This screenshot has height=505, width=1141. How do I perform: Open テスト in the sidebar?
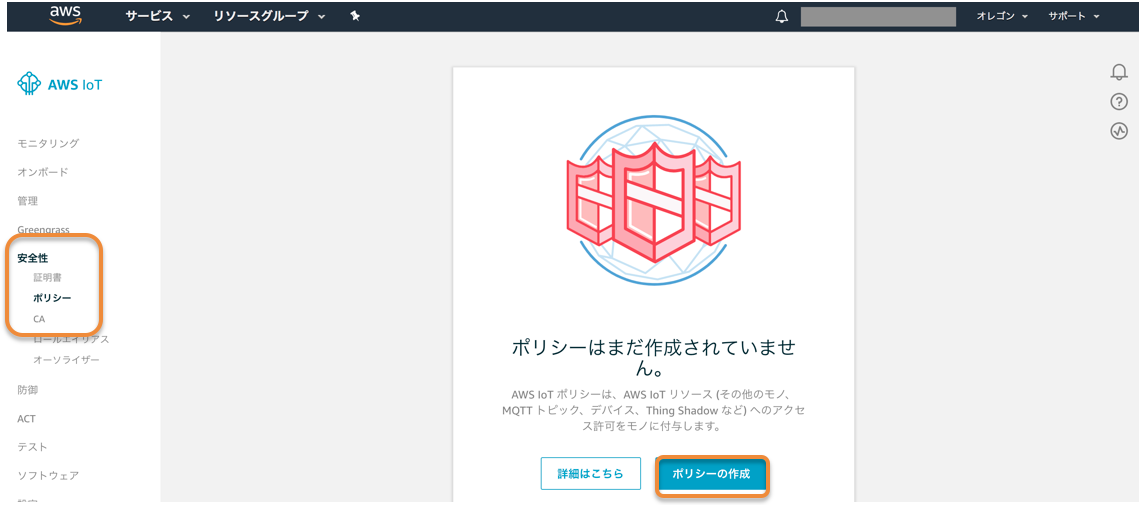point(32,447)
